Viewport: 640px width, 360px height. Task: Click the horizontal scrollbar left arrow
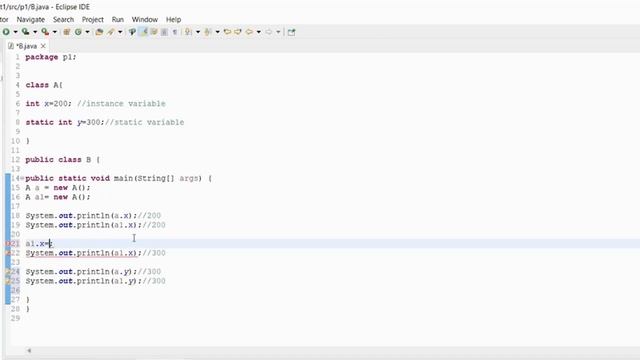click(29, 350)
